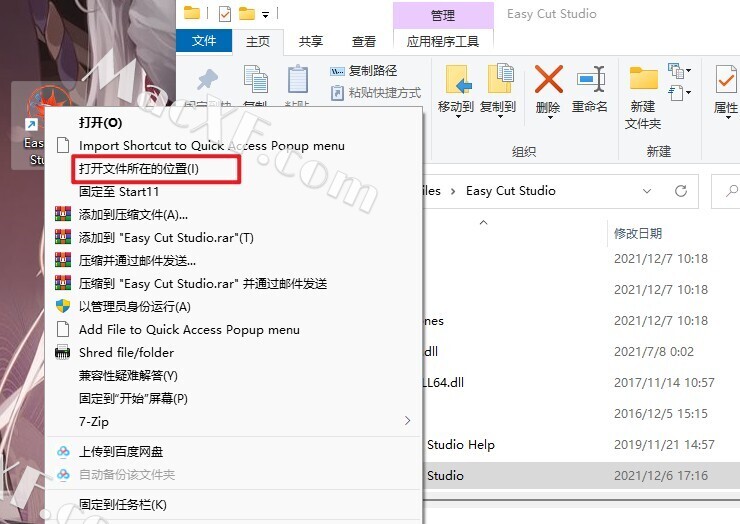The width and height of the screenshot is (740, 524).
Task: Click the 修改日期 column header
Action: click(x=638, y=233)
